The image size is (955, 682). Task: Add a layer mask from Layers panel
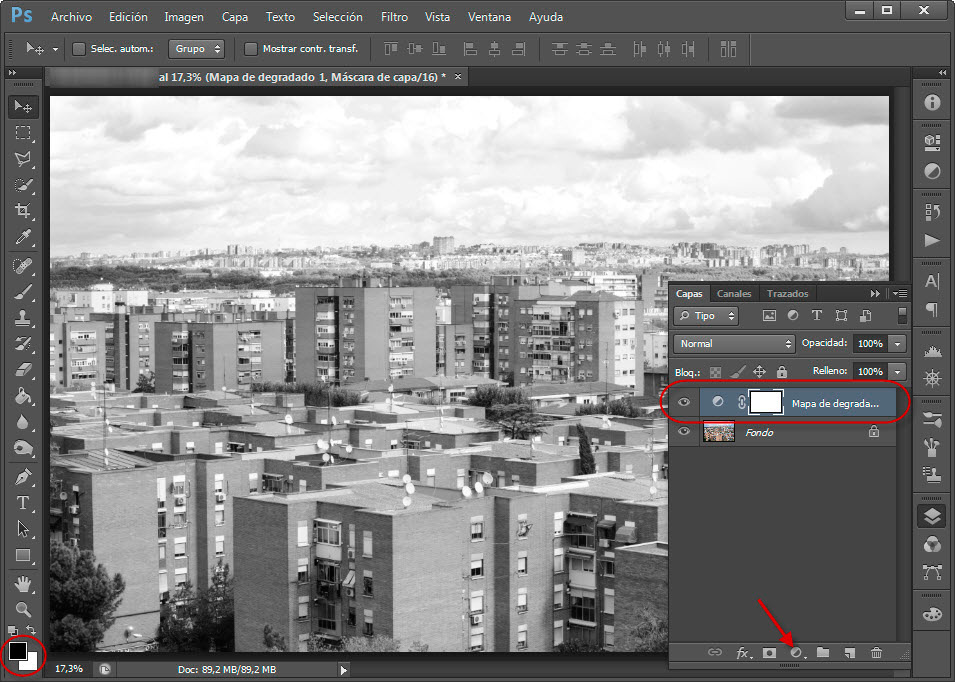(769, 653)
